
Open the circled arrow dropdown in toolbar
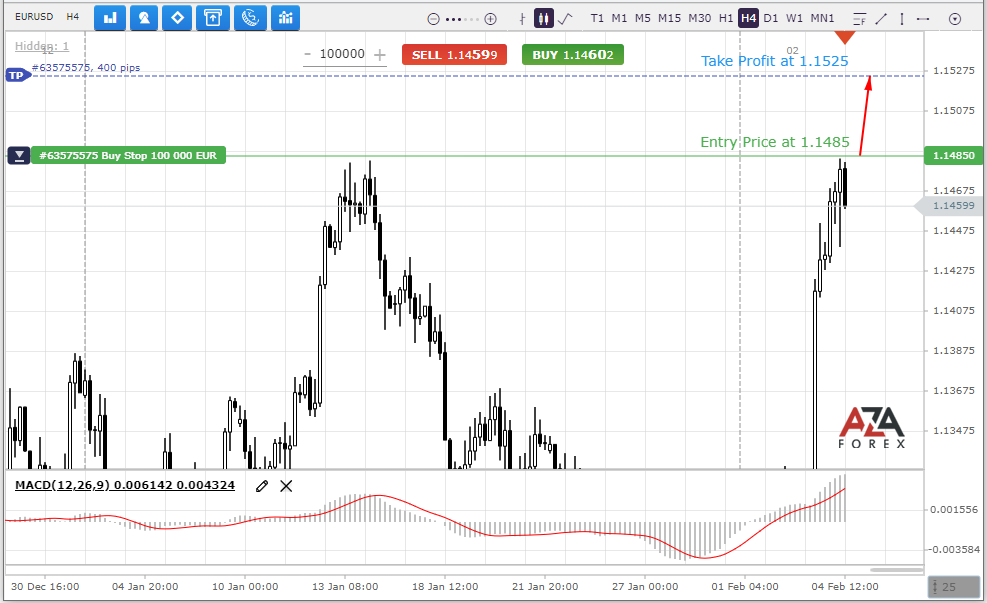tap(955, 19)
